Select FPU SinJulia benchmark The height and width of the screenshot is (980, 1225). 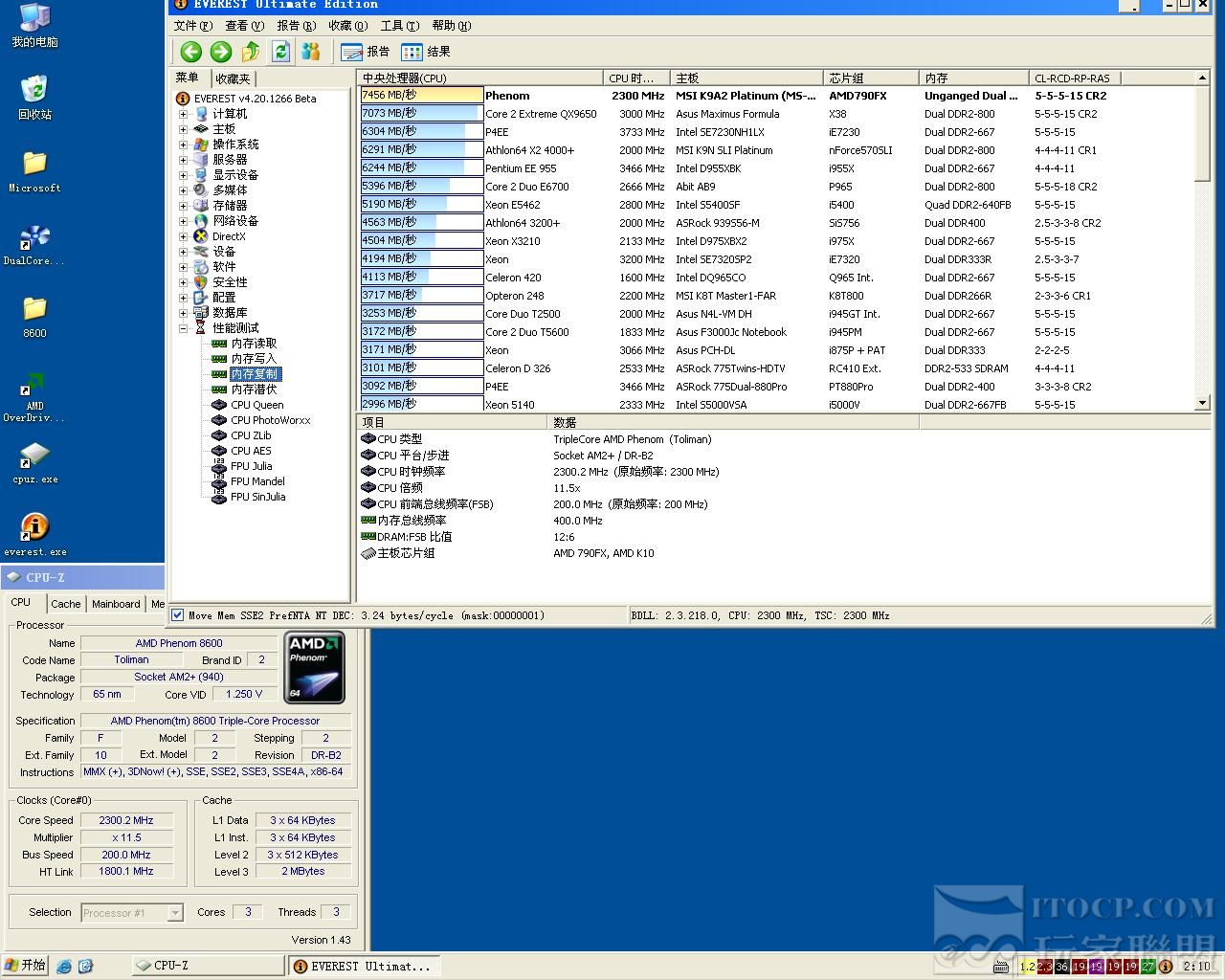257,497
